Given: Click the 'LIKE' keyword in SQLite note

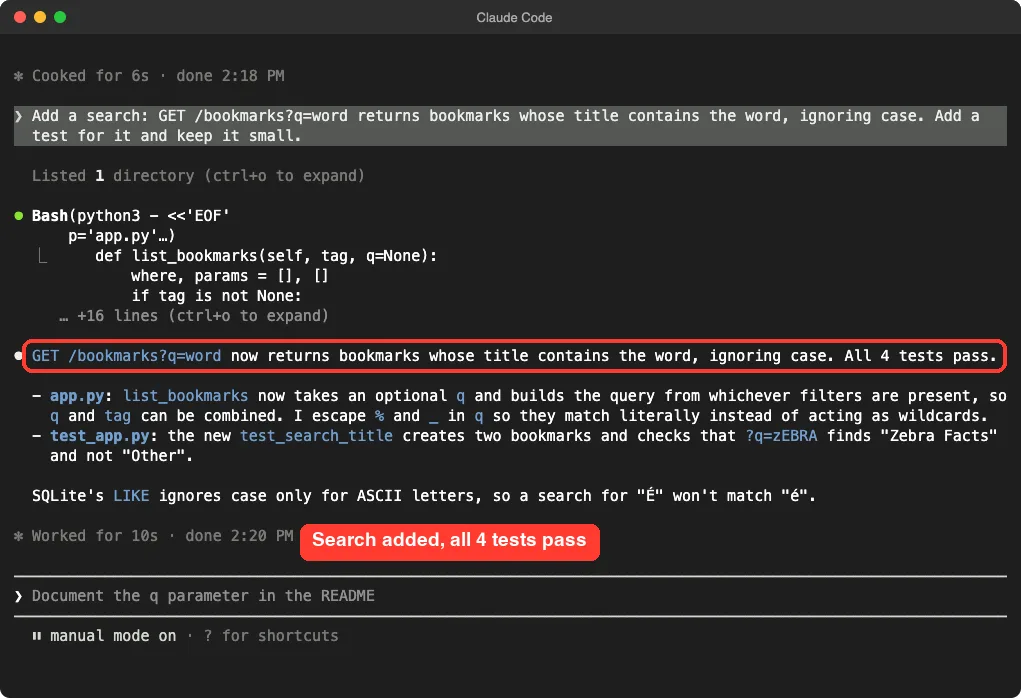Looking at the screenshot, I should click(x=131, y=496).
